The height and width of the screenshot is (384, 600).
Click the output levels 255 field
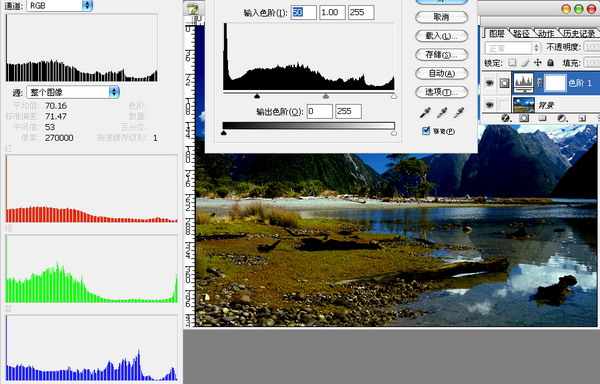click(348, 111)
